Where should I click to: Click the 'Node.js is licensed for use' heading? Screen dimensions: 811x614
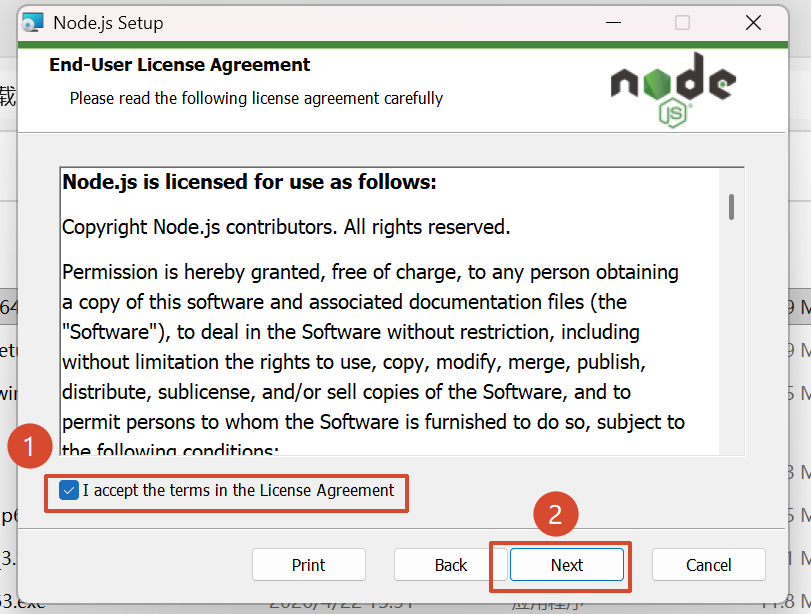click(250, 182)
